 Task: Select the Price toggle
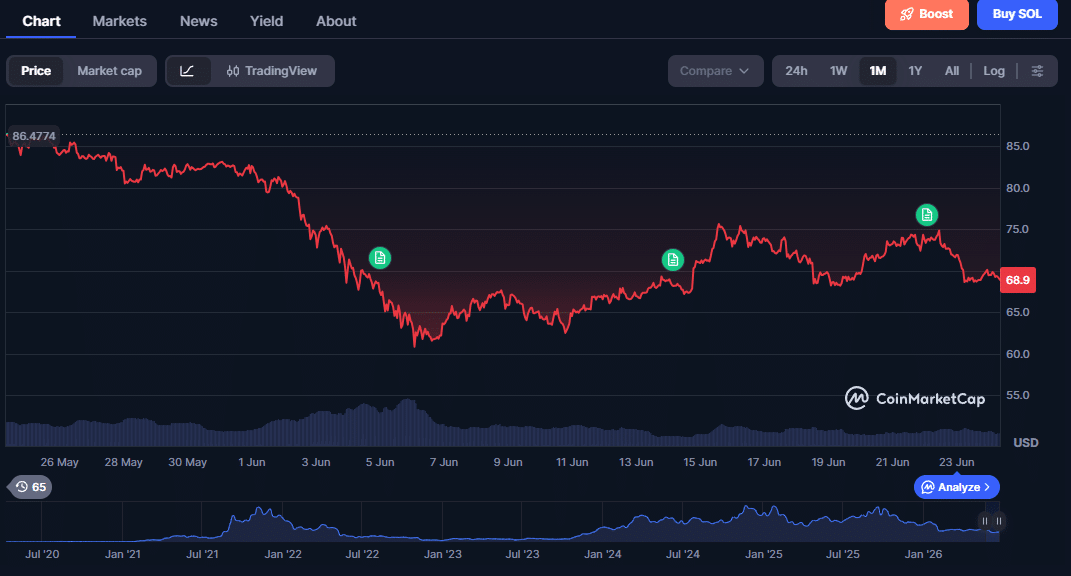(36, 71)
